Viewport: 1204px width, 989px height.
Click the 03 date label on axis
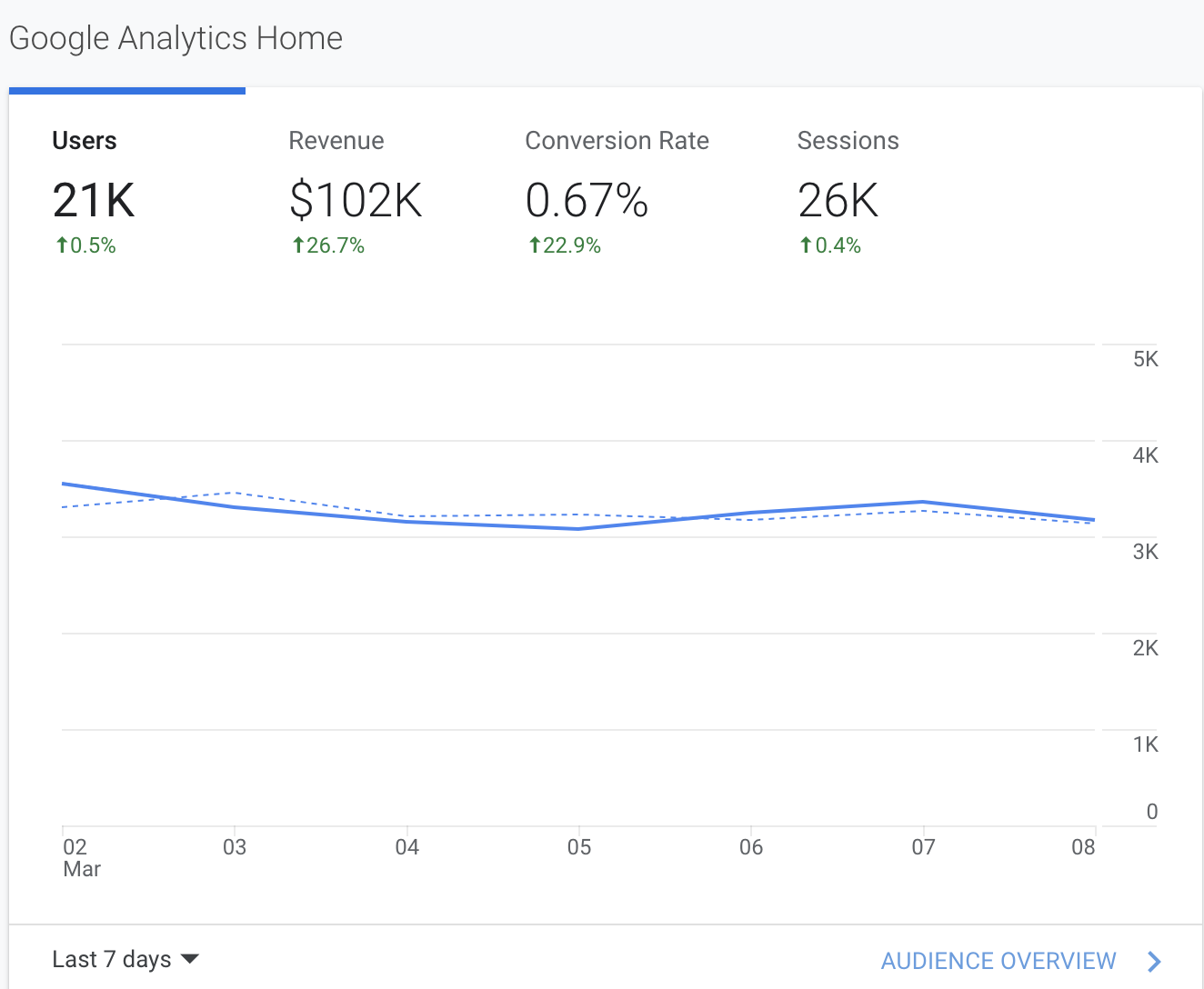pyautogui.click(x=235, y=847)
